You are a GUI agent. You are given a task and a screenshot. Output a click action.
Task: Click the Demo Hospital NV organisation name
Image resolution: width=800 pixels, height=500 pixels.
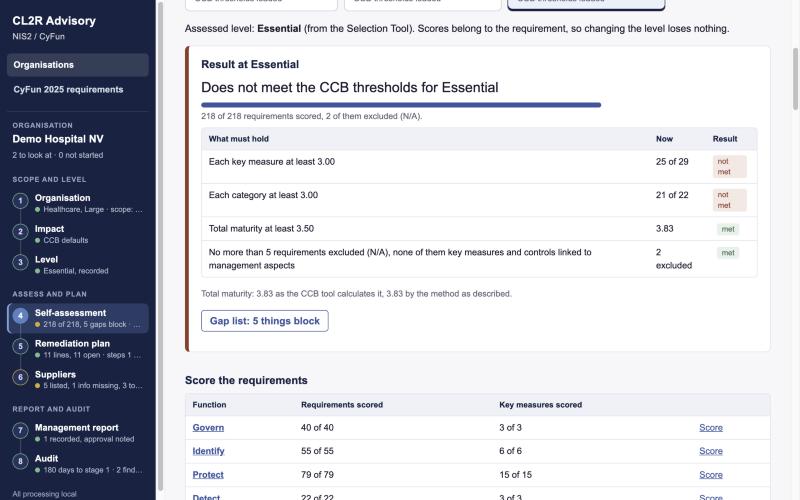[x=58, y=139]
